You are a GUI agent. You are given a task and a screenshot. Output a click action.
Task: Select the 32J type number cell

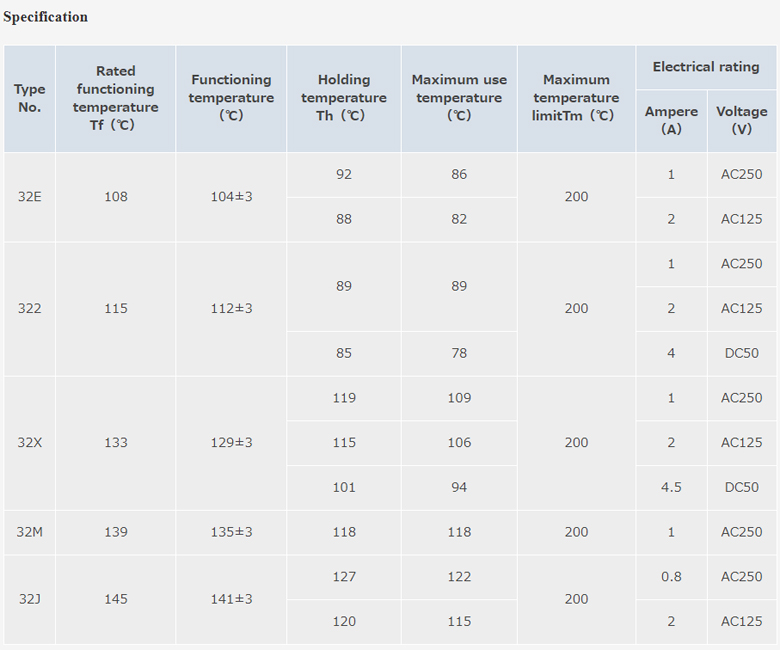point(30,599)
